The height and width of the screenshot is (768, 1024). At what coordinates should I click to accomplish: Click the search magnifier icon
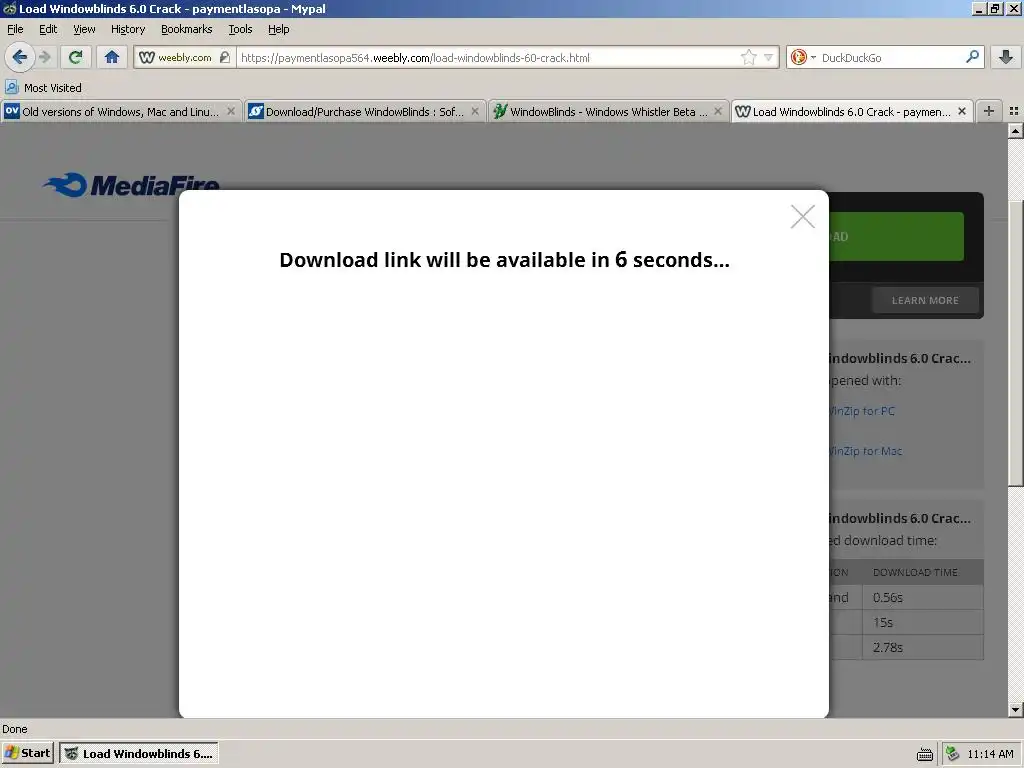click(x=972, y=57)
